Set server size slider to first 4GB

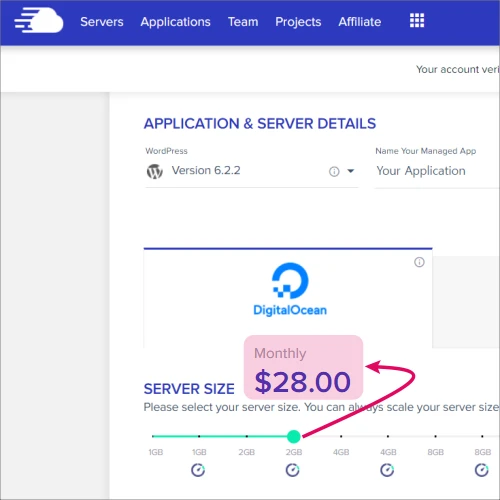(341, 436)
